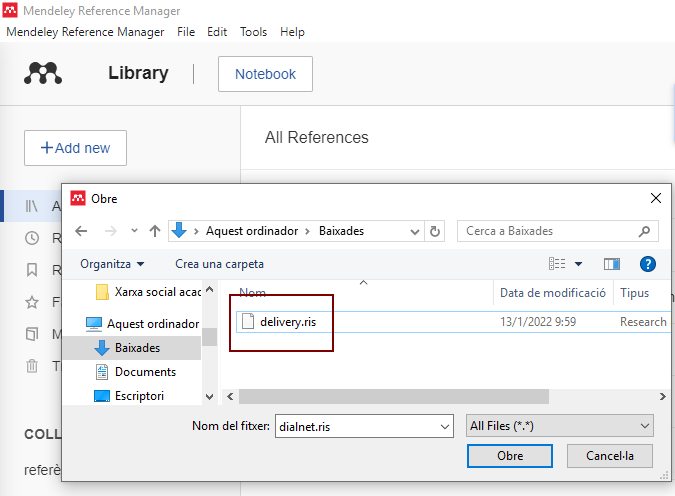
Task: Open view options dropdown arrow
Action: pos(579,264)
